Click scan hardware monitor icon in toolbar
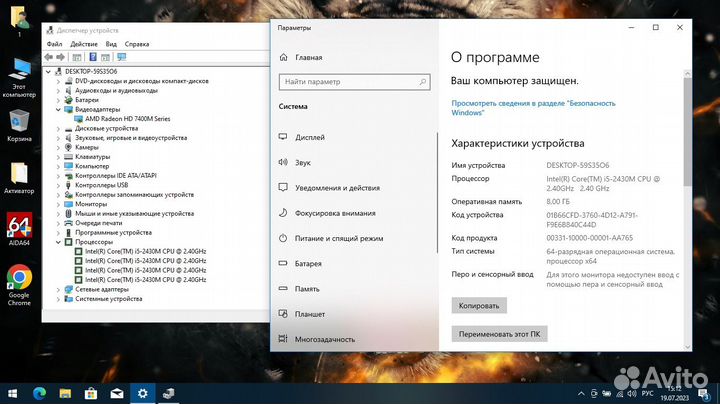This screenshot has width=720, height=404. tap(122, 57)
